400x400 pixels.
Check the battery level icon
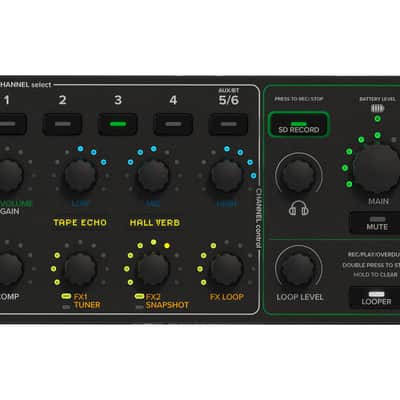tap(377, 108)
